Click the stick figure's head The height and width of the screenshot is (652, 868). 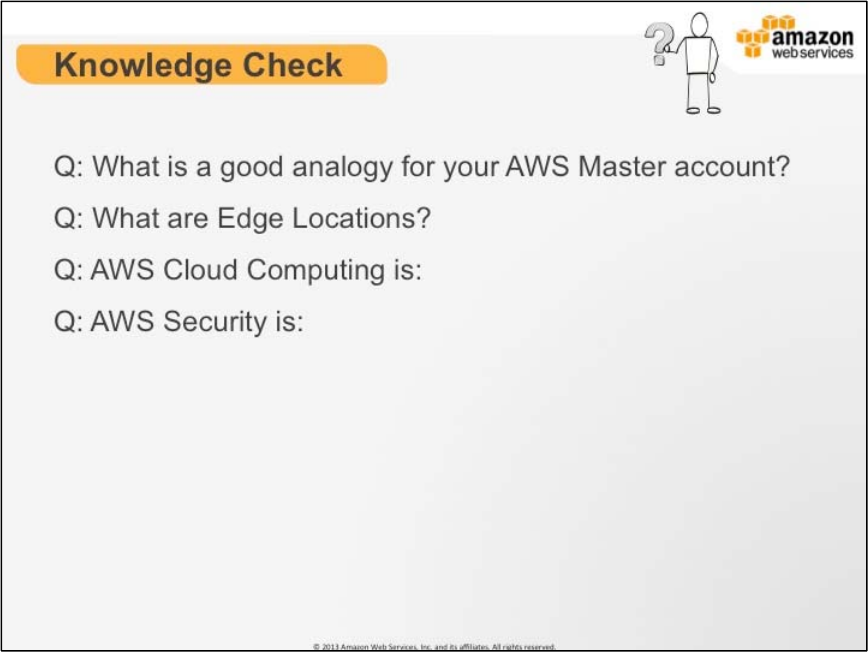pos(700,25)
